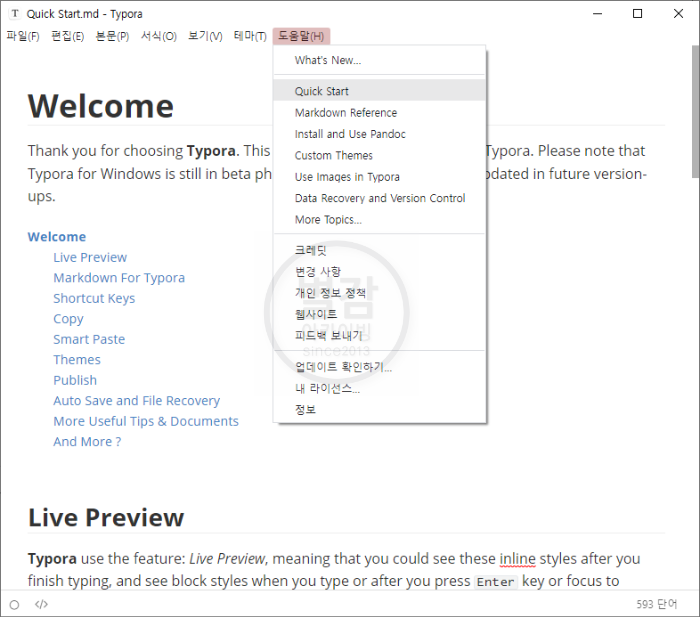Choose 웹사이트 menu entry

379,314
